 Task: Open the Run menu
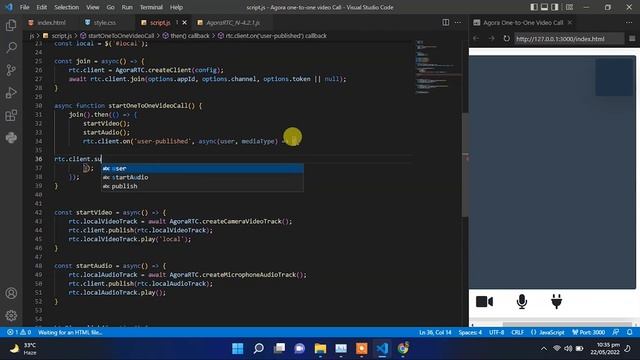tap(127, 7)
